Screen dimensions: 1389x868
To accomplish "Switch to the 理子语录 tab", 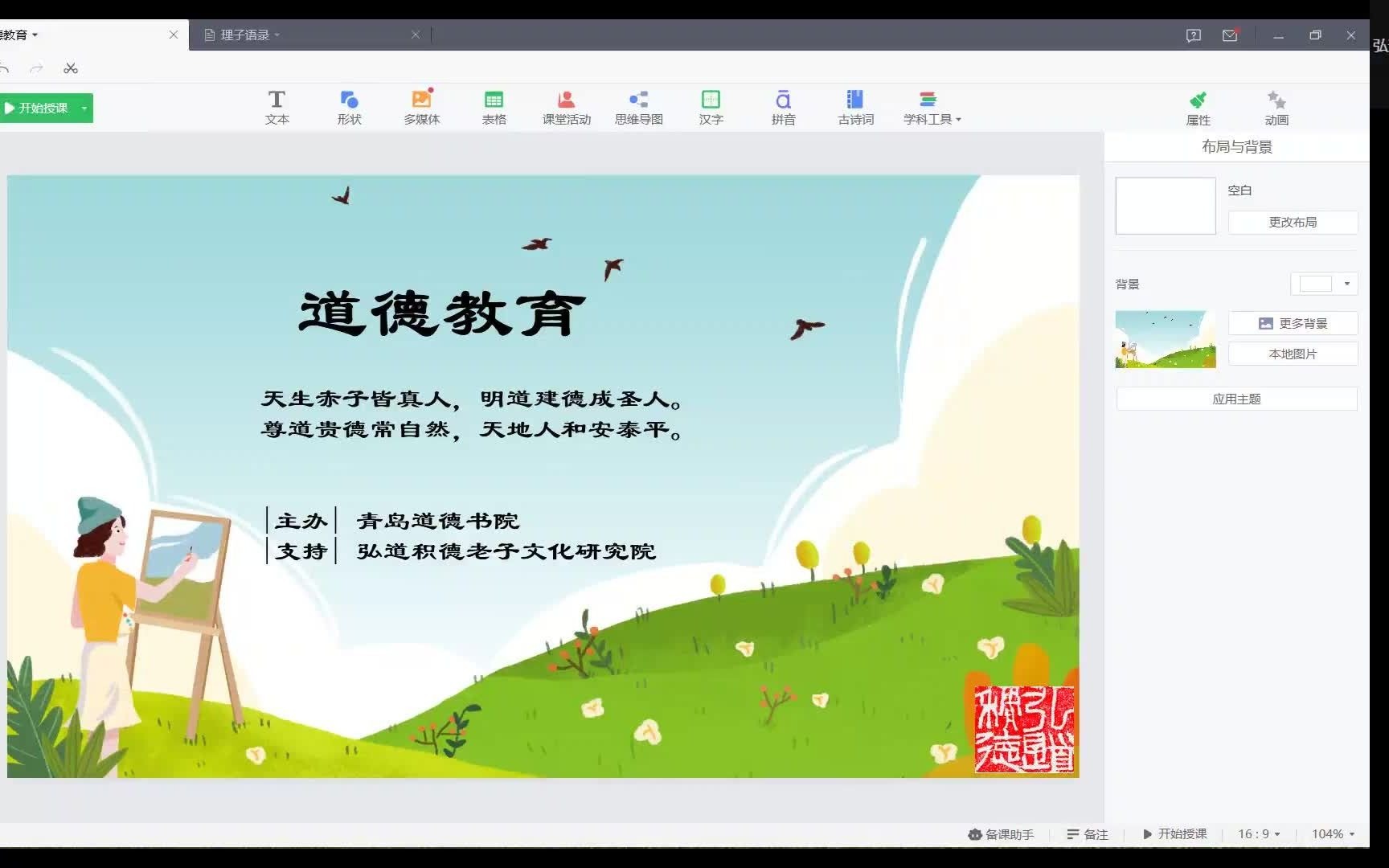I will 244,35.
